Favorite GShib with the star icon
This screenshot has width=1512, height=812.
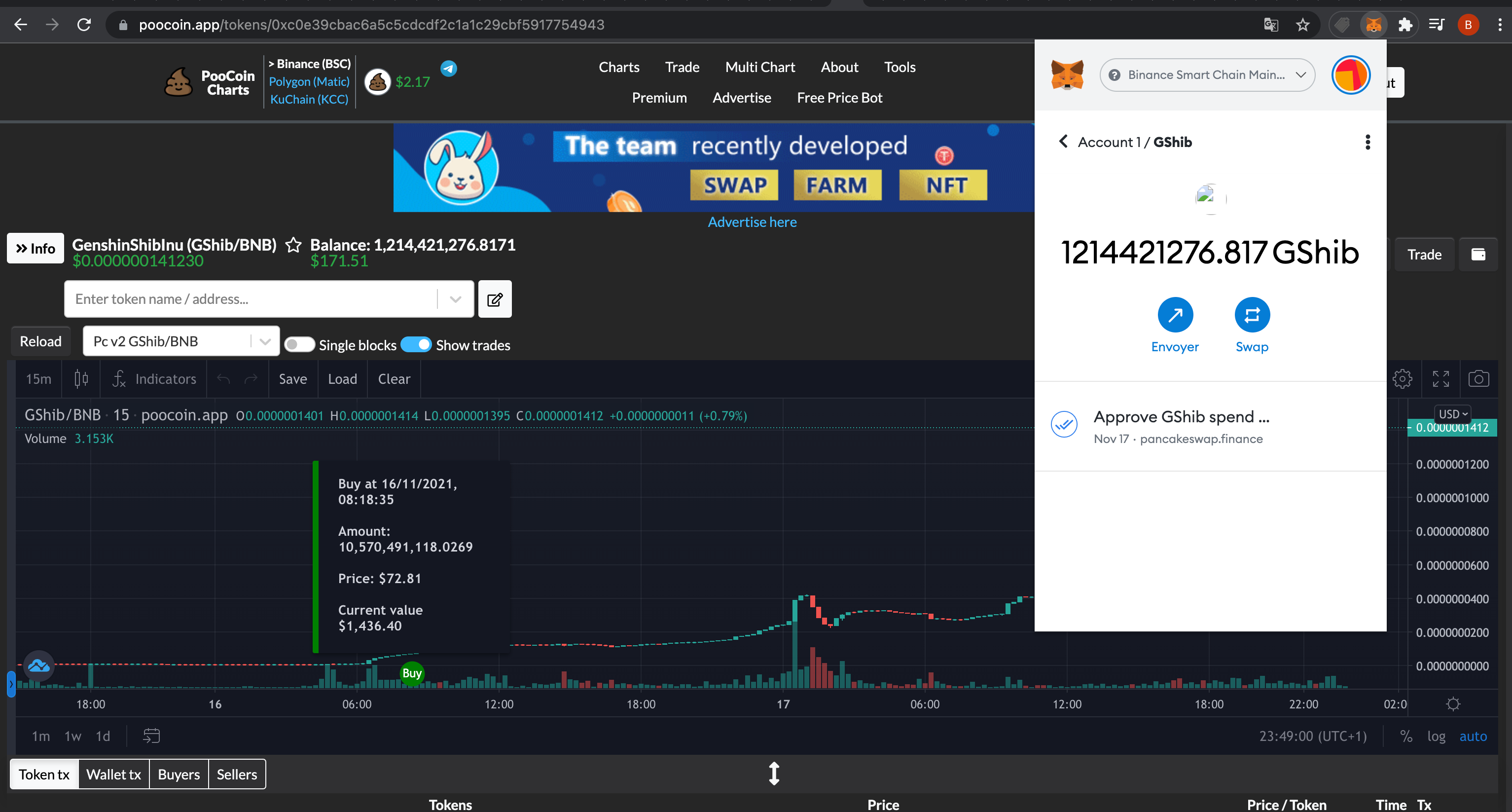[x=293, y=245]
